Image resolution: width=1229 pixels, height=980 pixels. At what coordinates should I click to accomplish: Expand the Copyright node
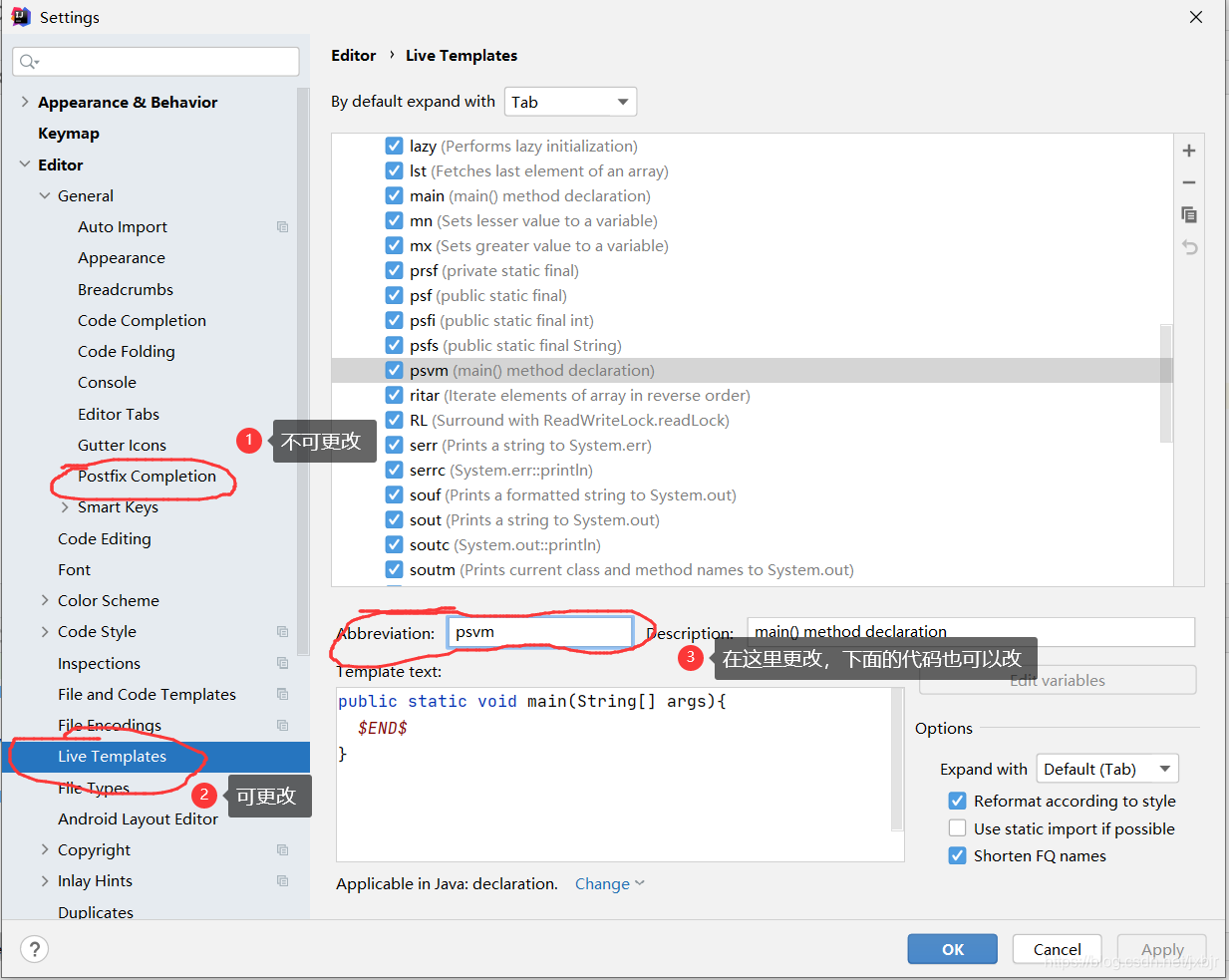point(45,850)
